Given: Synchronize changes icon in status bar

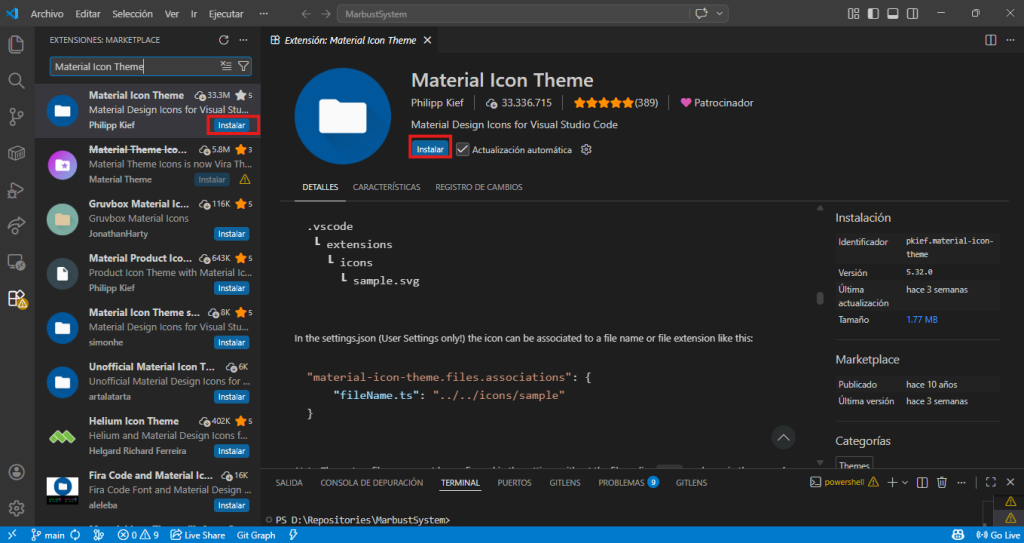Looking at the screenshot, I should (x=75, y=535).
